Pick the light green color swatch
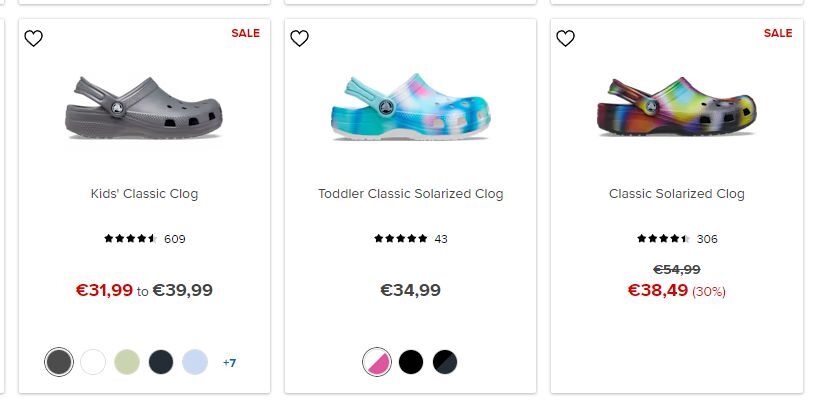The width and height of the screenshot is (827, 402). [x=127, y=362]
